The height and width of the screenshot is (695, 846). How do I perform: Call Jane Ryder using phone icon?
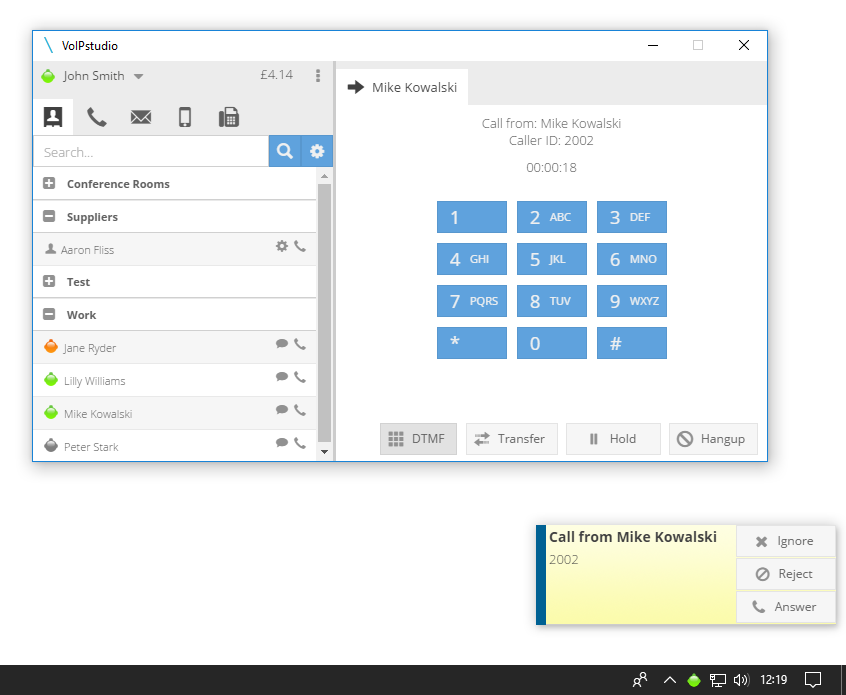(x=300, y=344)
